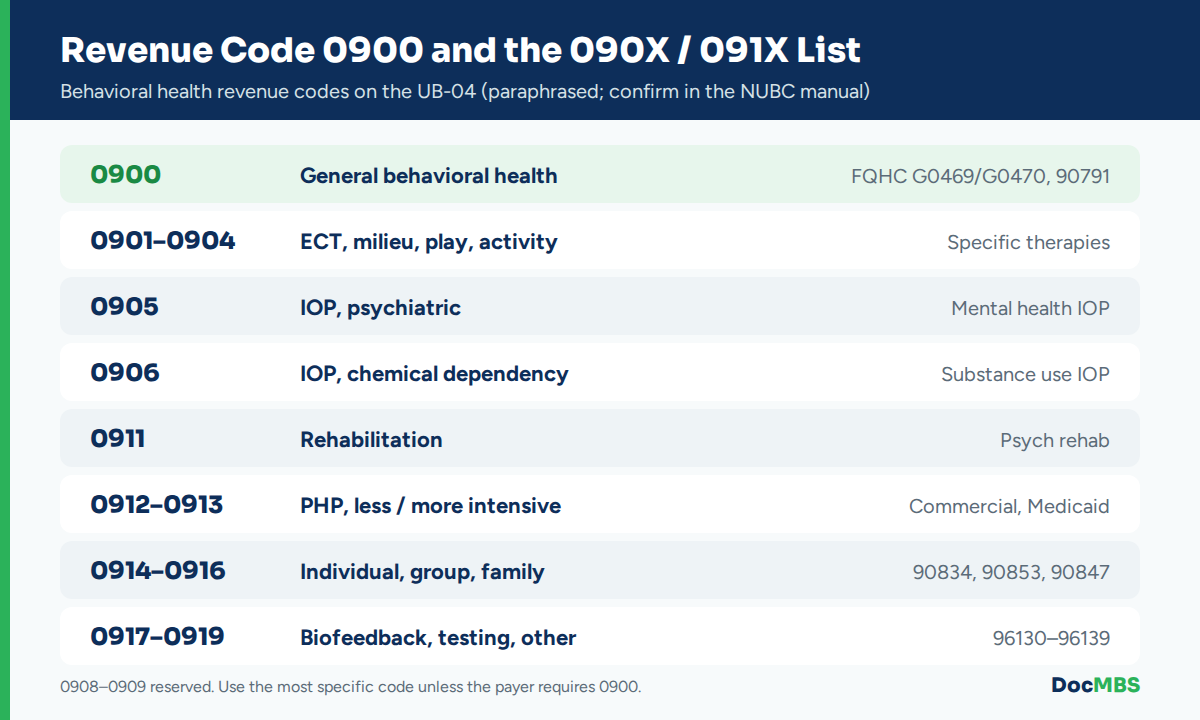
Task: Click the code range '0901–0904'
Action: click(x=163, y=241)
